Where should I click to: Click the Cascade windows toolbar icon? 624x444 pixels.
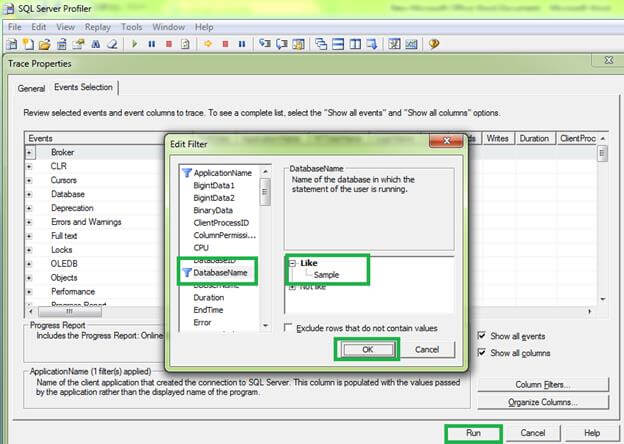click(x=321, y=44)
